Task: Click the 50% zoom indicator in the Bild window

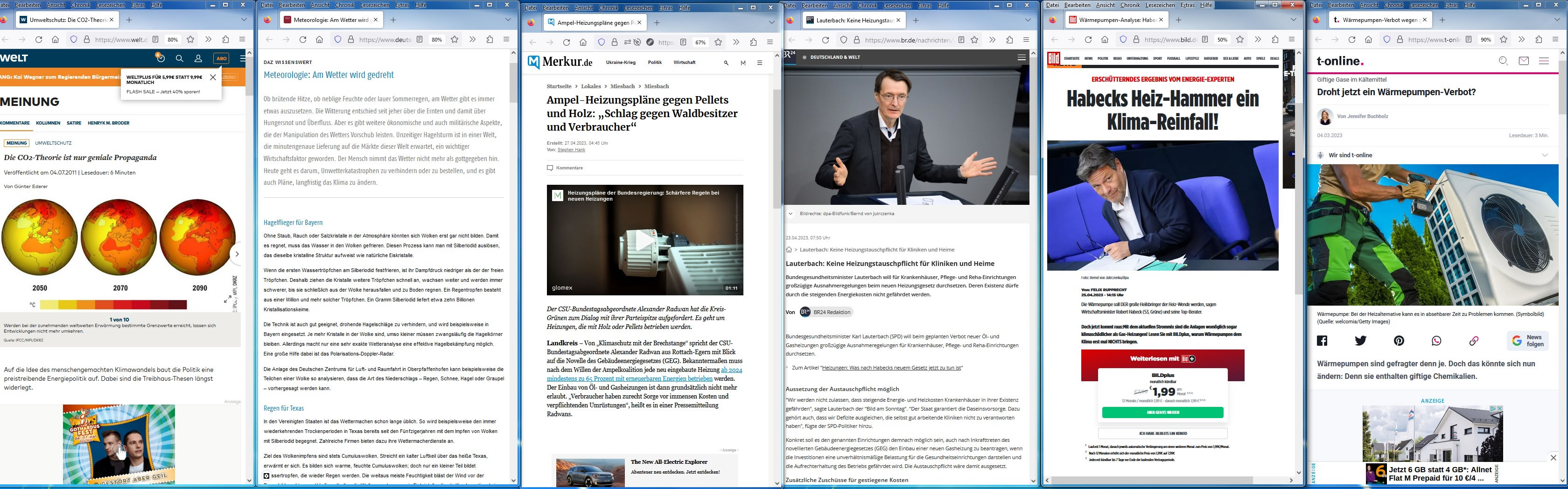Action: 1222,40
